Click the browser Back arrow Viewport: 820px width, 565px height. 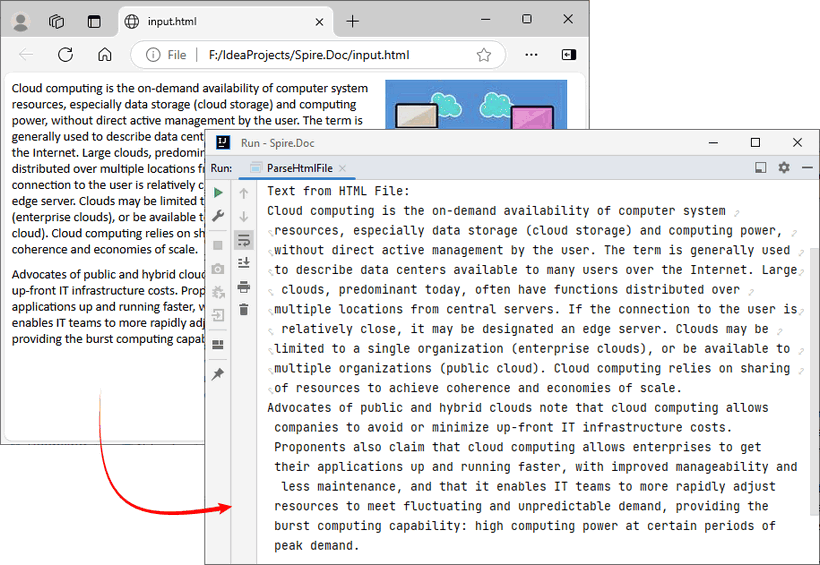coord(26,54)
